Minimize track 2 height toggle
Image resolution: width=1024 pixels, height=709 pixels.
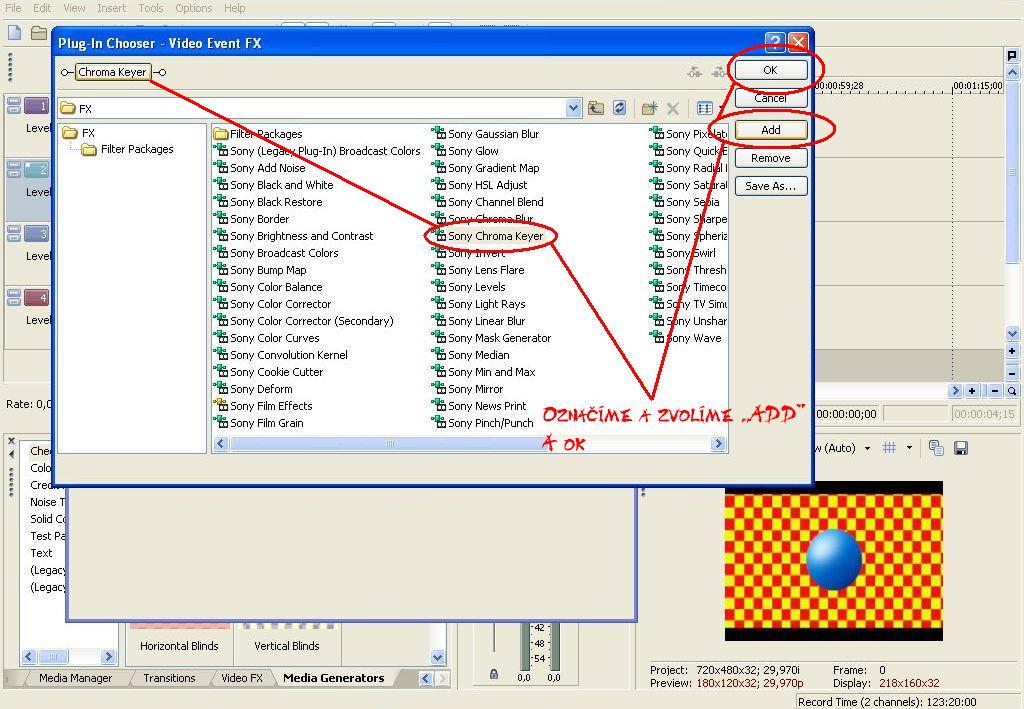point(14,165)
